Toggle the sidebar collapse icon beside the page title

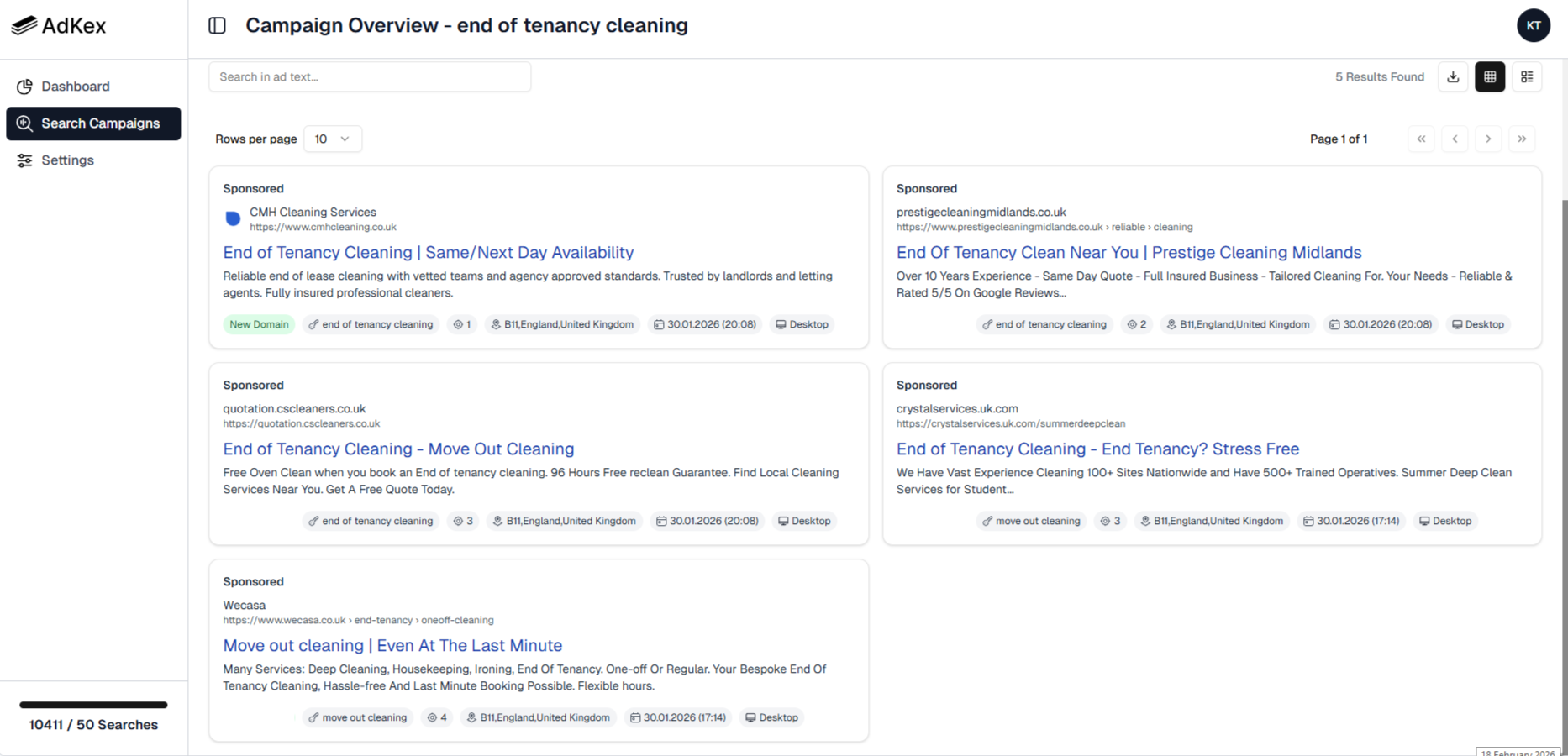coord(217,25)
